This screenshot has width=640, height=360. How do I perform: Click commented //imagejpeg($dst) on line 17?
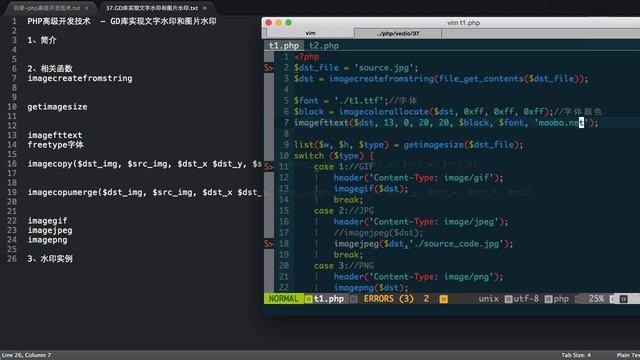(378, 233)
